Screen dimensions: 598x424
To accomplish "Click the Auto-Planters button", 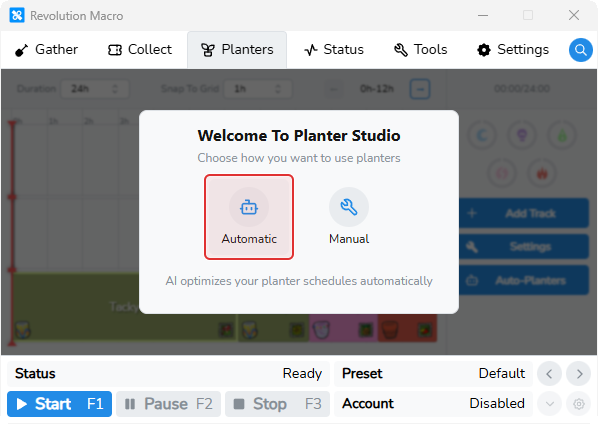I will click(524, 281).
